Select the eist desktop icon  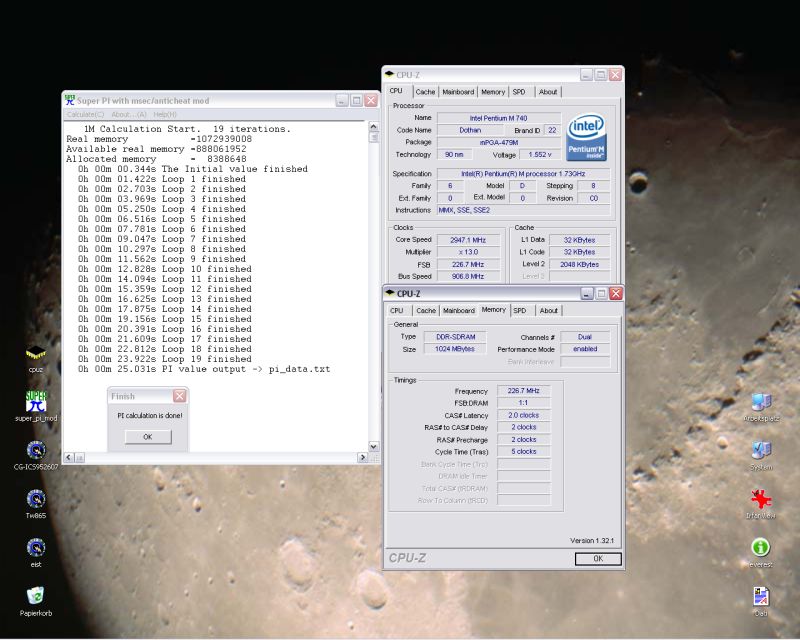(36, 553)
